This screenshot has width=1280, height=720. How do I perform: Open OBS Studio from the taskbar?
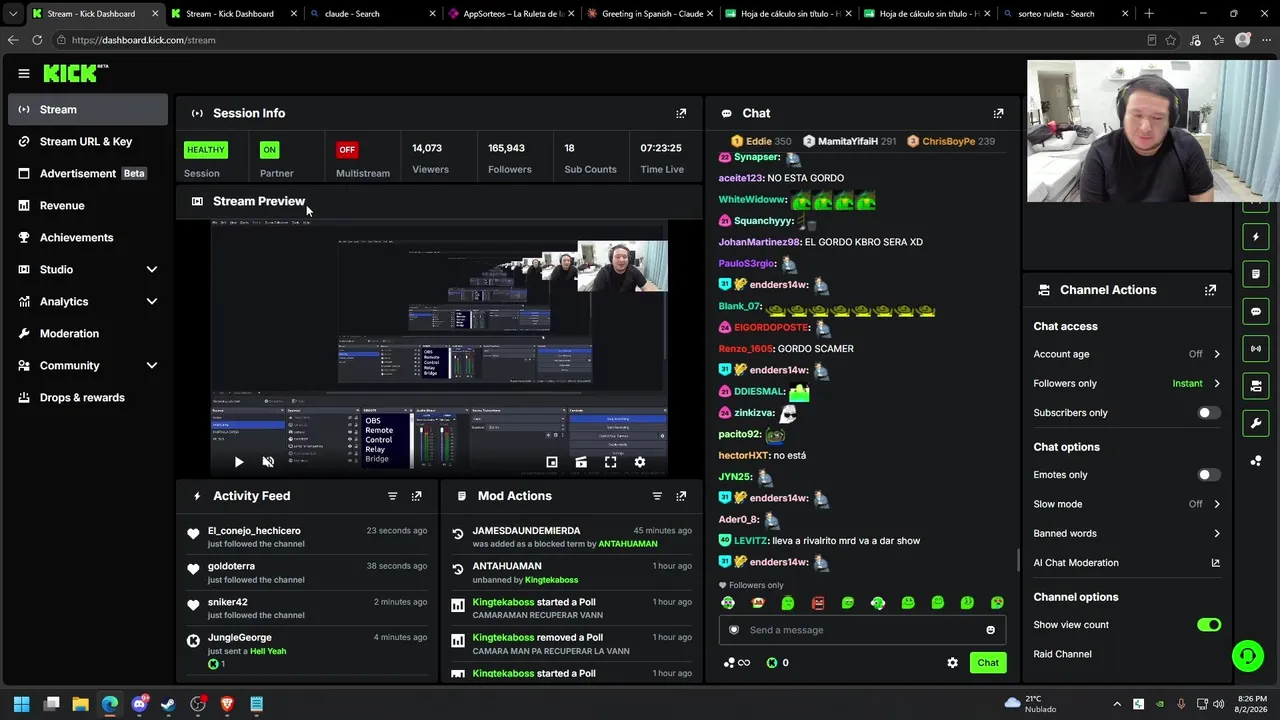coord(198,704)
